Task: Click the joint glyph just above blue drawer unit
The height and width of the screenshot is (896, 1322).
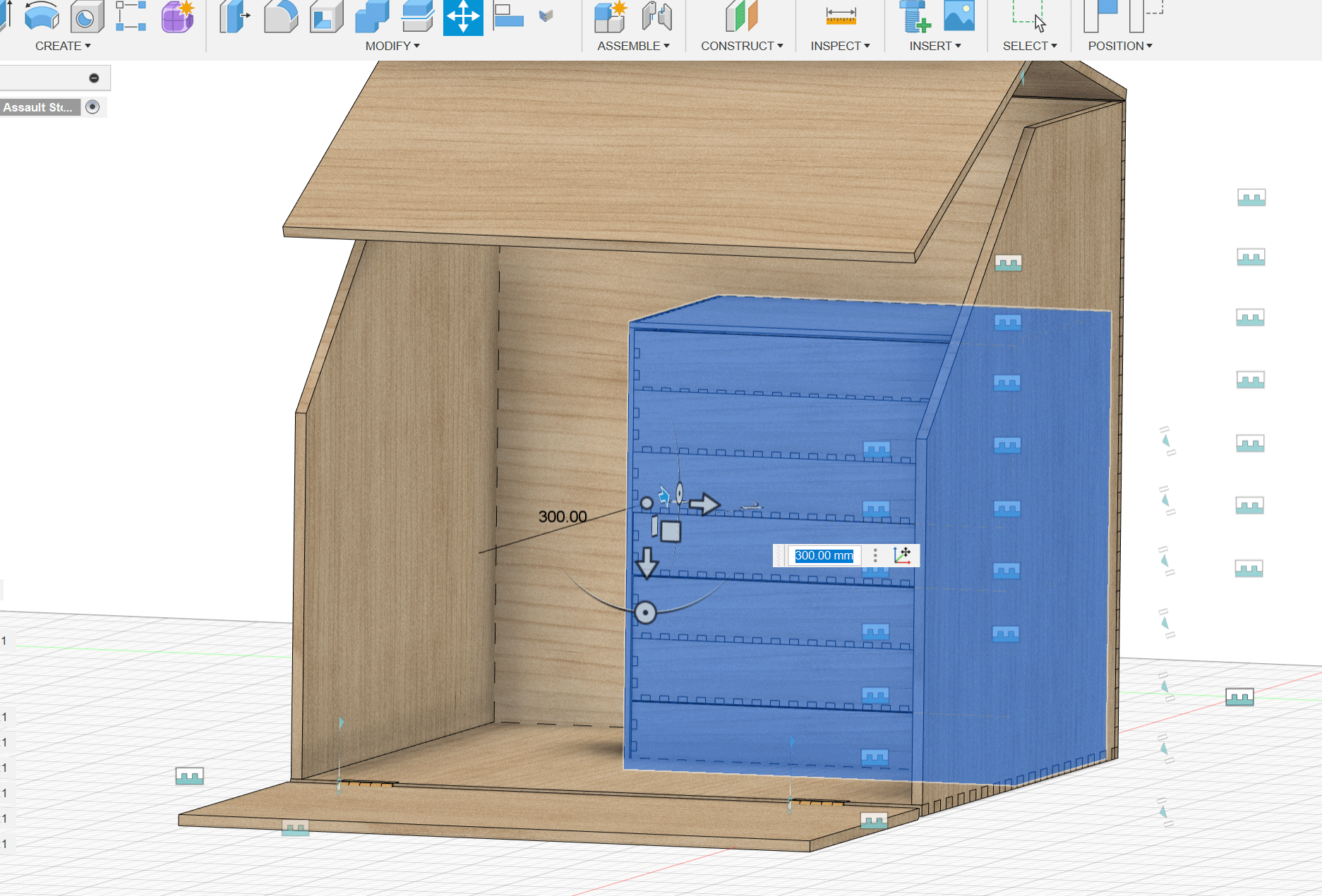Action: point(1008,263)
